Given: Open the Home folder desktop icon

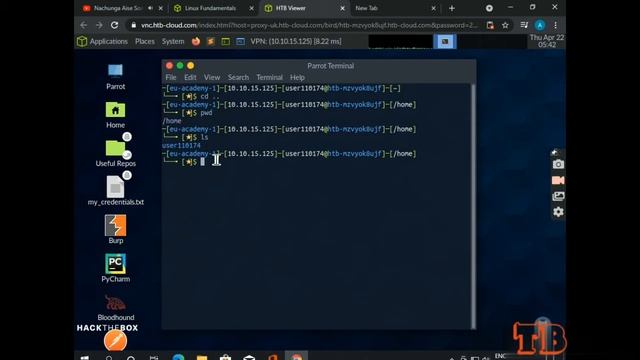Looking at the screenshot, I should click(x=116, y=115).
